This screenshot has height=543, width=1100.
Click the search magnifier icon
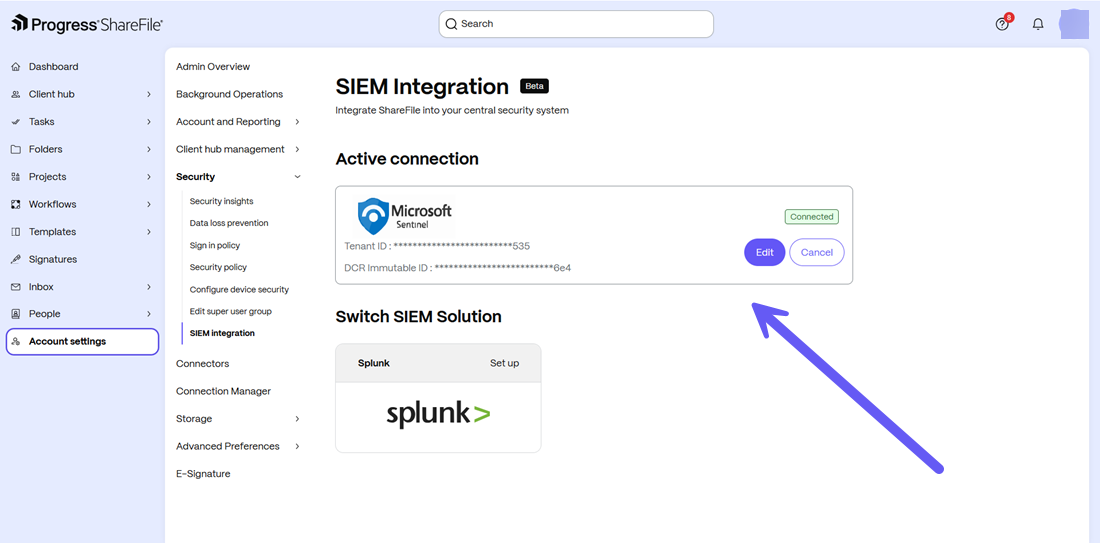(451, 24)
